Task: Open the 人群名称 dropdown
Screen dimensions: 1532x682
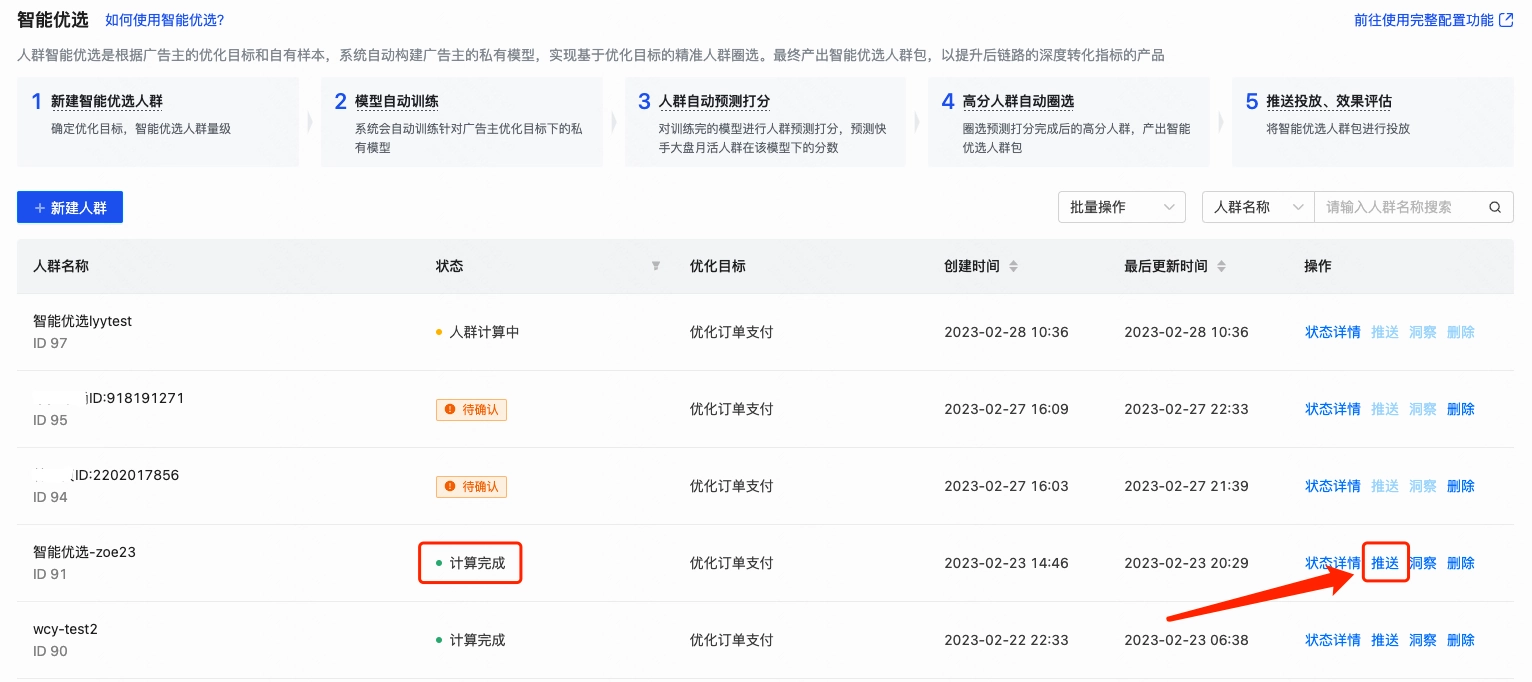Action: click(x=1257, y=207)
